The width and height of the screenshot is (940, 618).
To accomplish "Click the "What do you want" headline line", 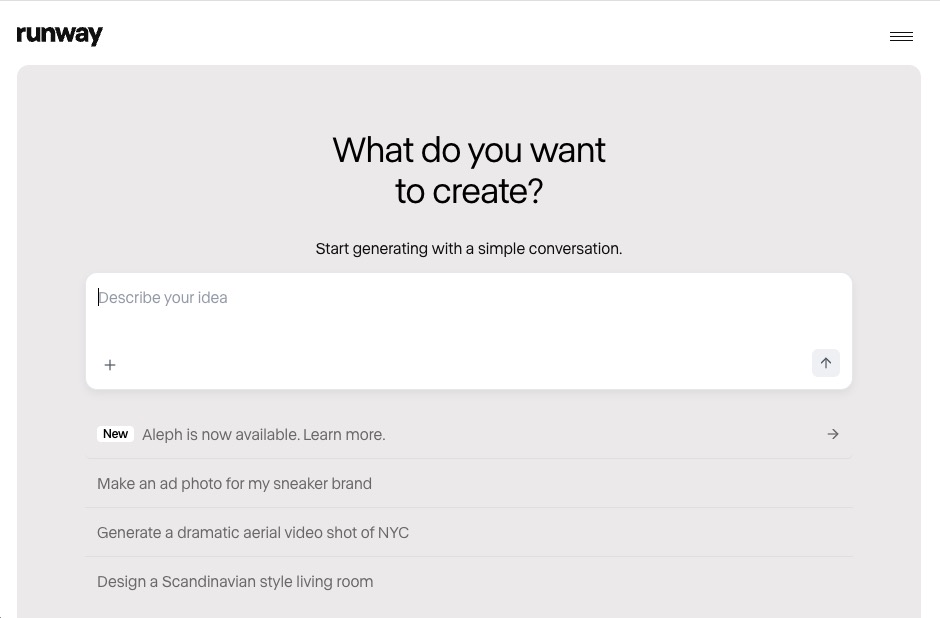I will [x=469, y=150].
